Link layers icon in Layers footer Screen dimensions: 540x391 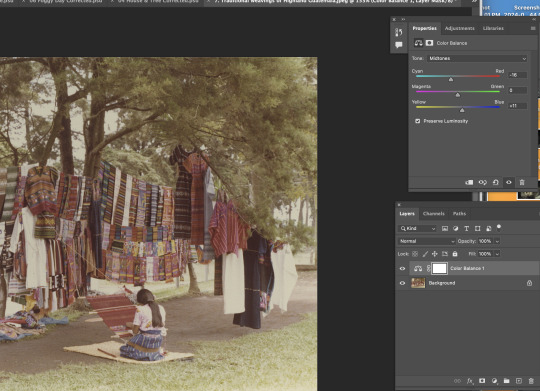[x=457, y=381]
